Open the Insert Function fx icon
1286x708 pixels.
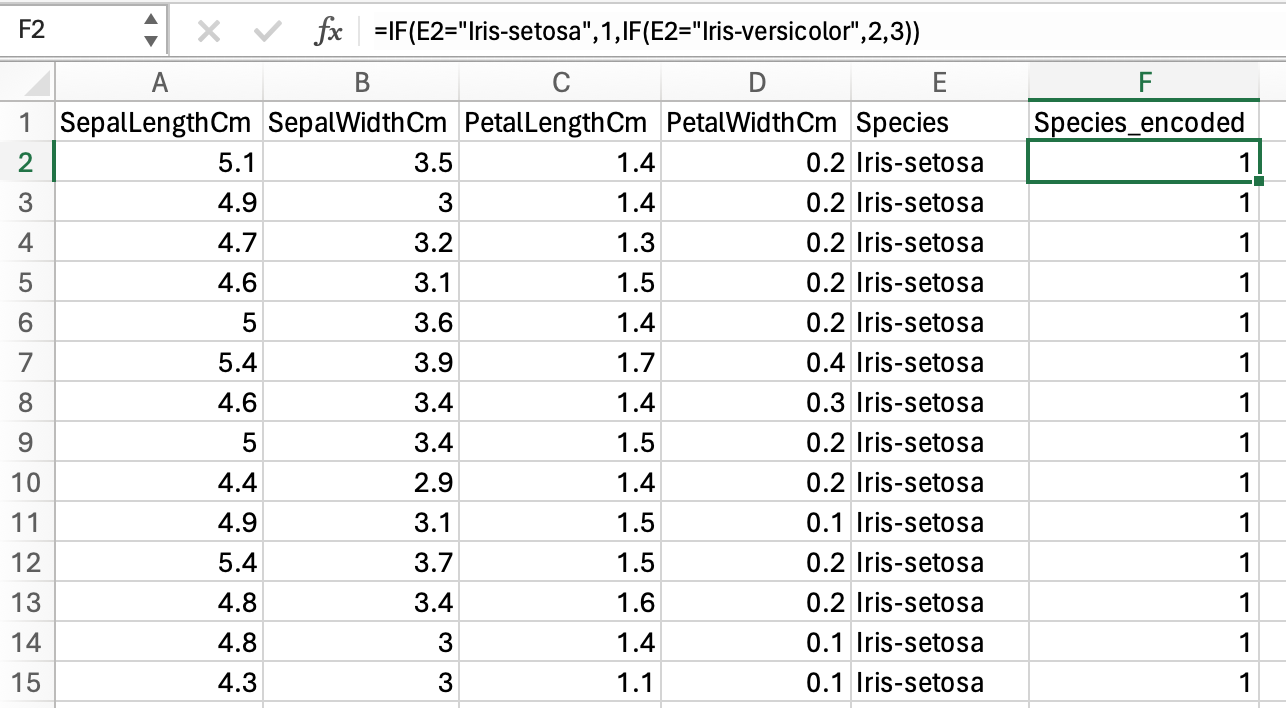[x=328, y=32]
